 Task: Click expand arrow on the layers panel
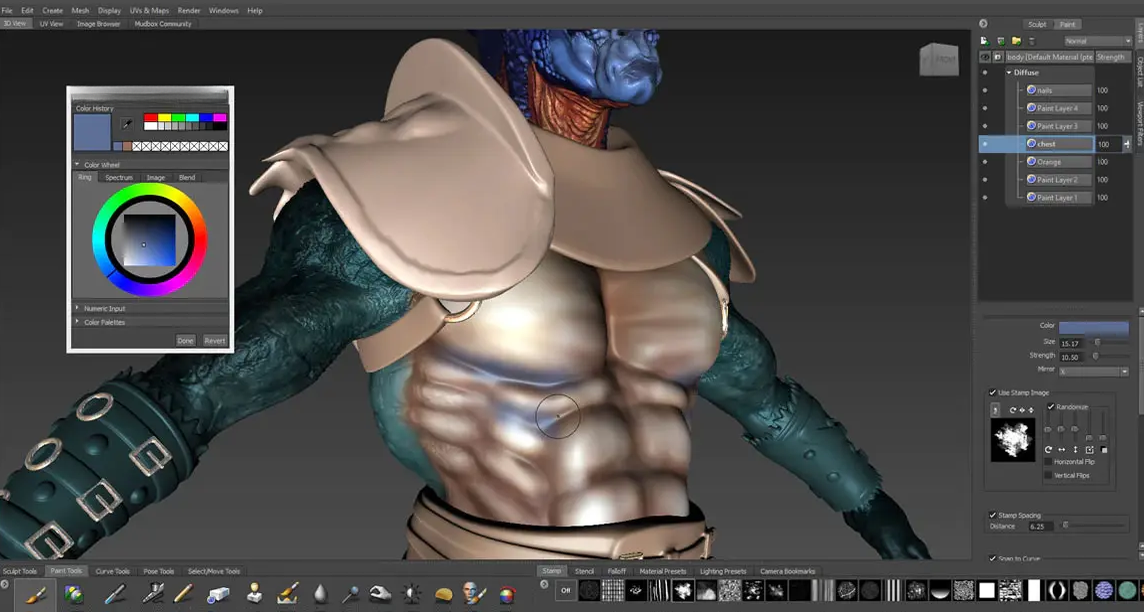pyautogui.click(x=983, y=24)
